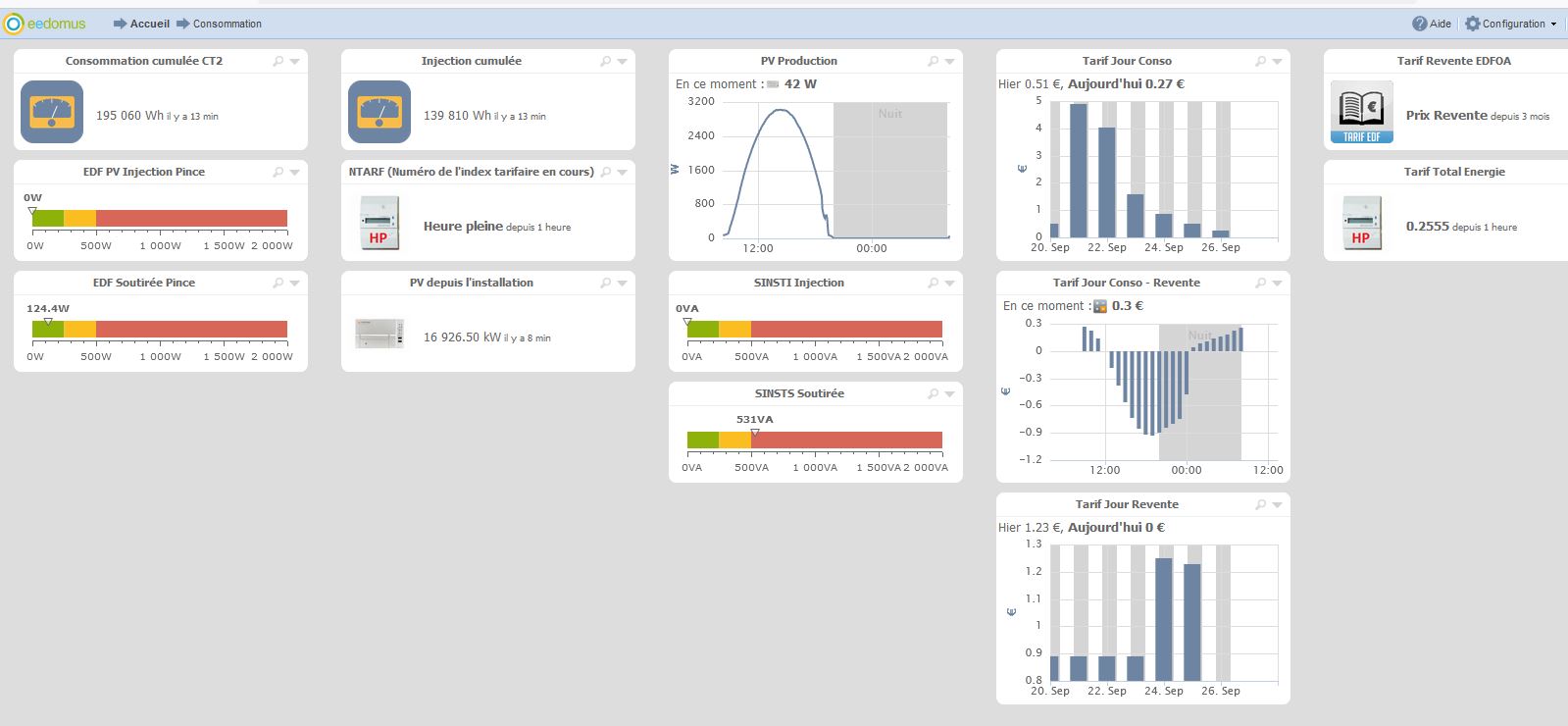Open the Accueil breadcrumb
The width and height of the screenshot is (1568, 726).
click(x=149, y=24)
